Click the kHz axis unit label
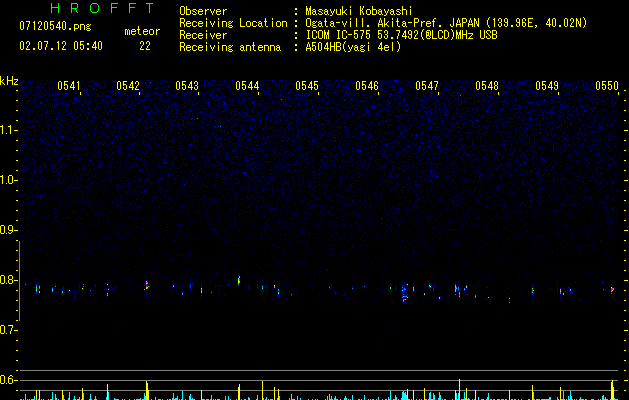This screenshot has width=629, height=400. 9,81
